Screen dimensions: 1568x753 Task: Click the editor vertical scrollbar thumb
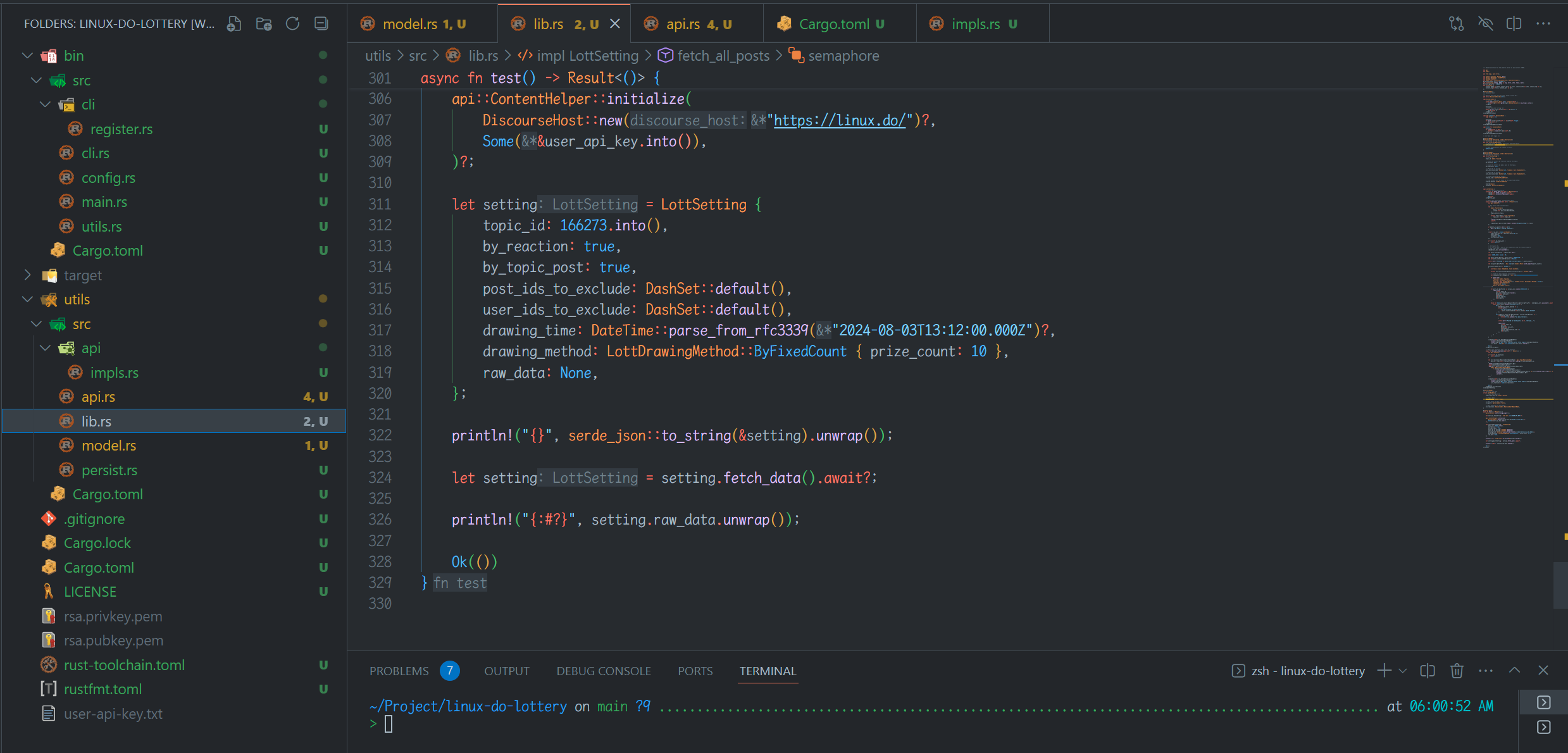[1560, 585]
